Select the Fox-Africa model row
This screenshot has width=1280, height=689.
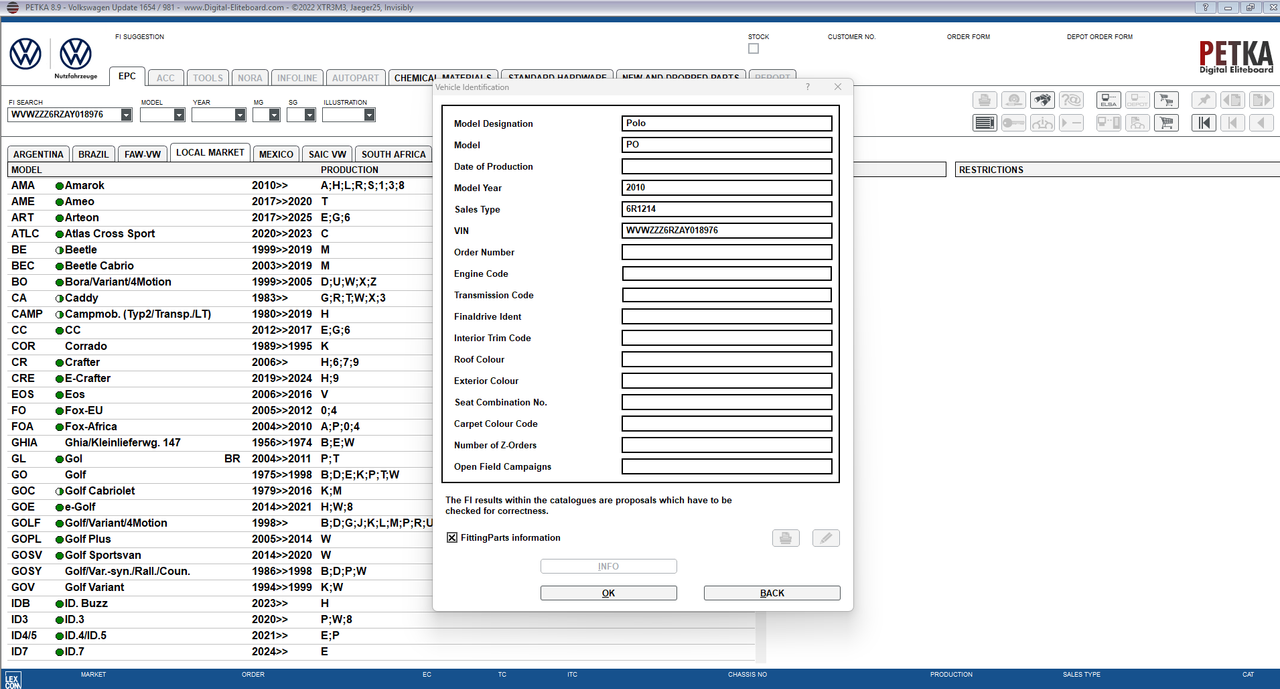[x=220, y=427]
